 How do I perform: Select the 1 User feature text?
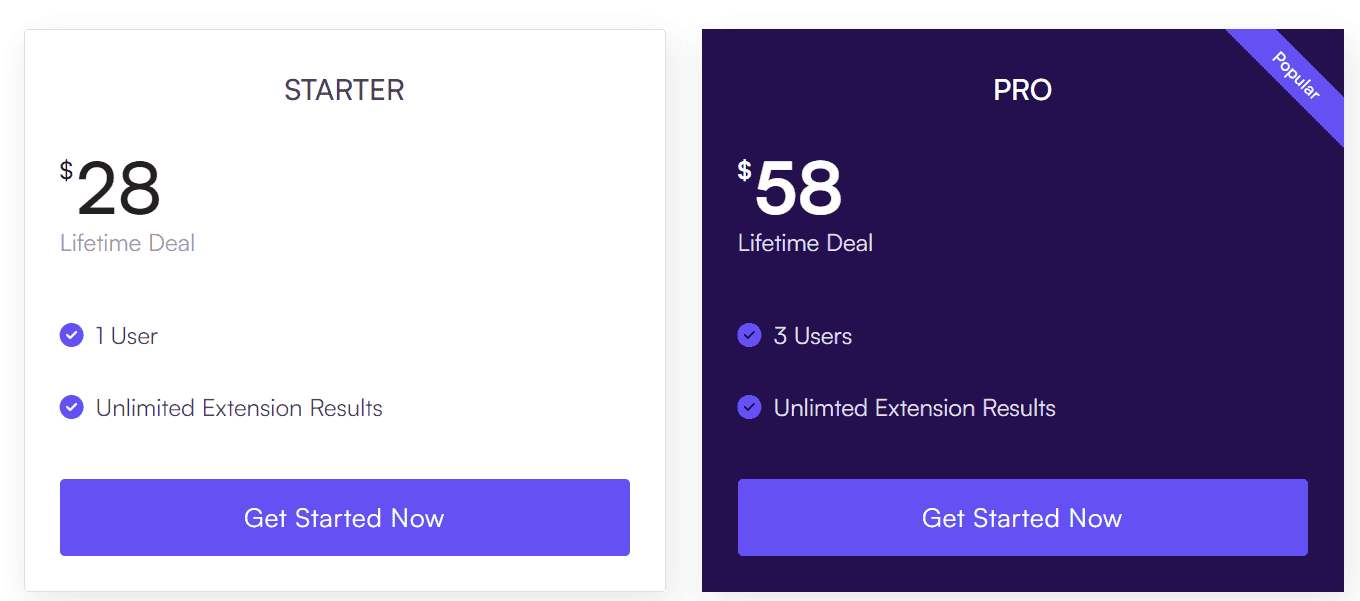click(125, 336)
